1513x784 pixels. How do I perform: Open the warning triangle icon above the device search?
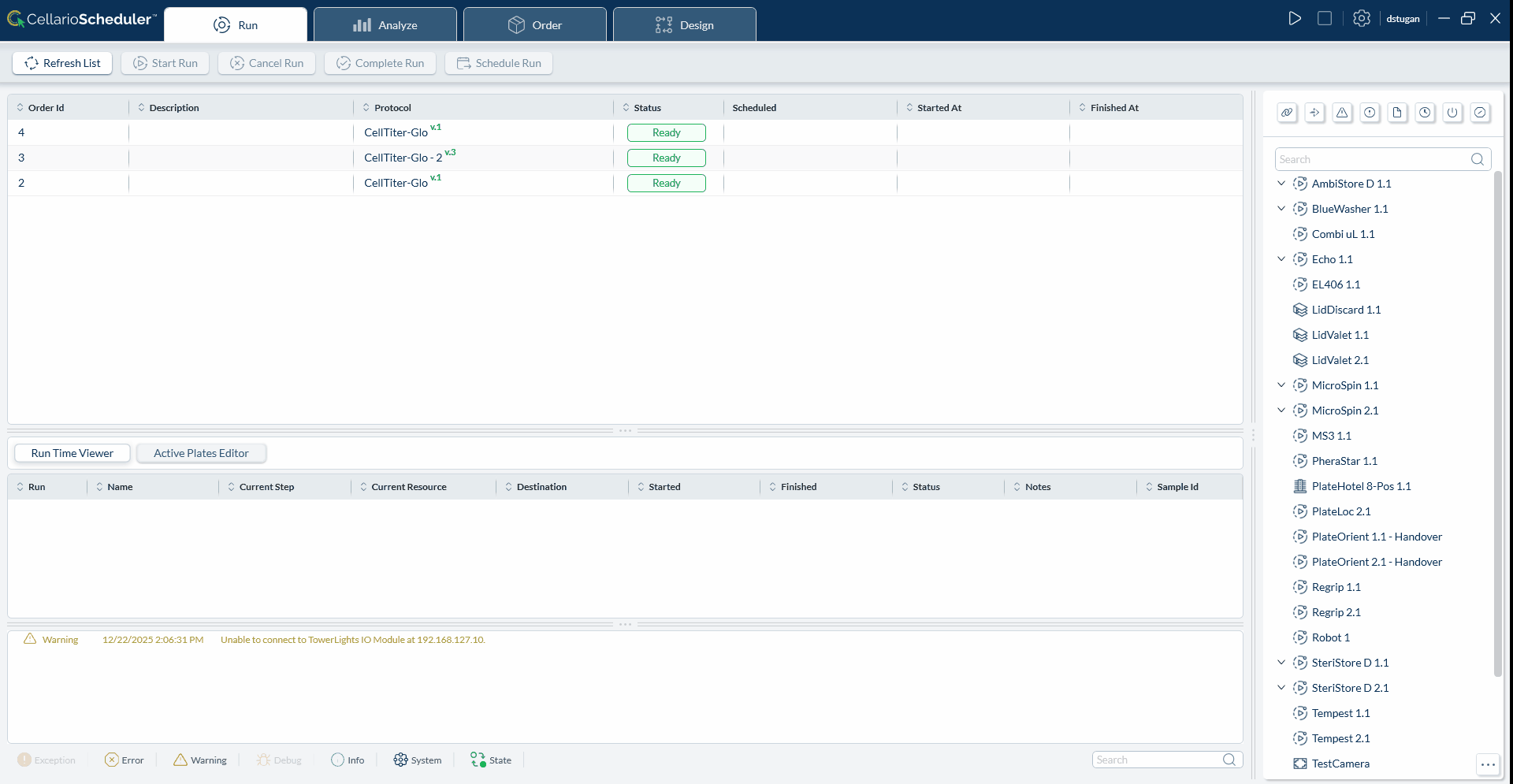(1343, 113)
